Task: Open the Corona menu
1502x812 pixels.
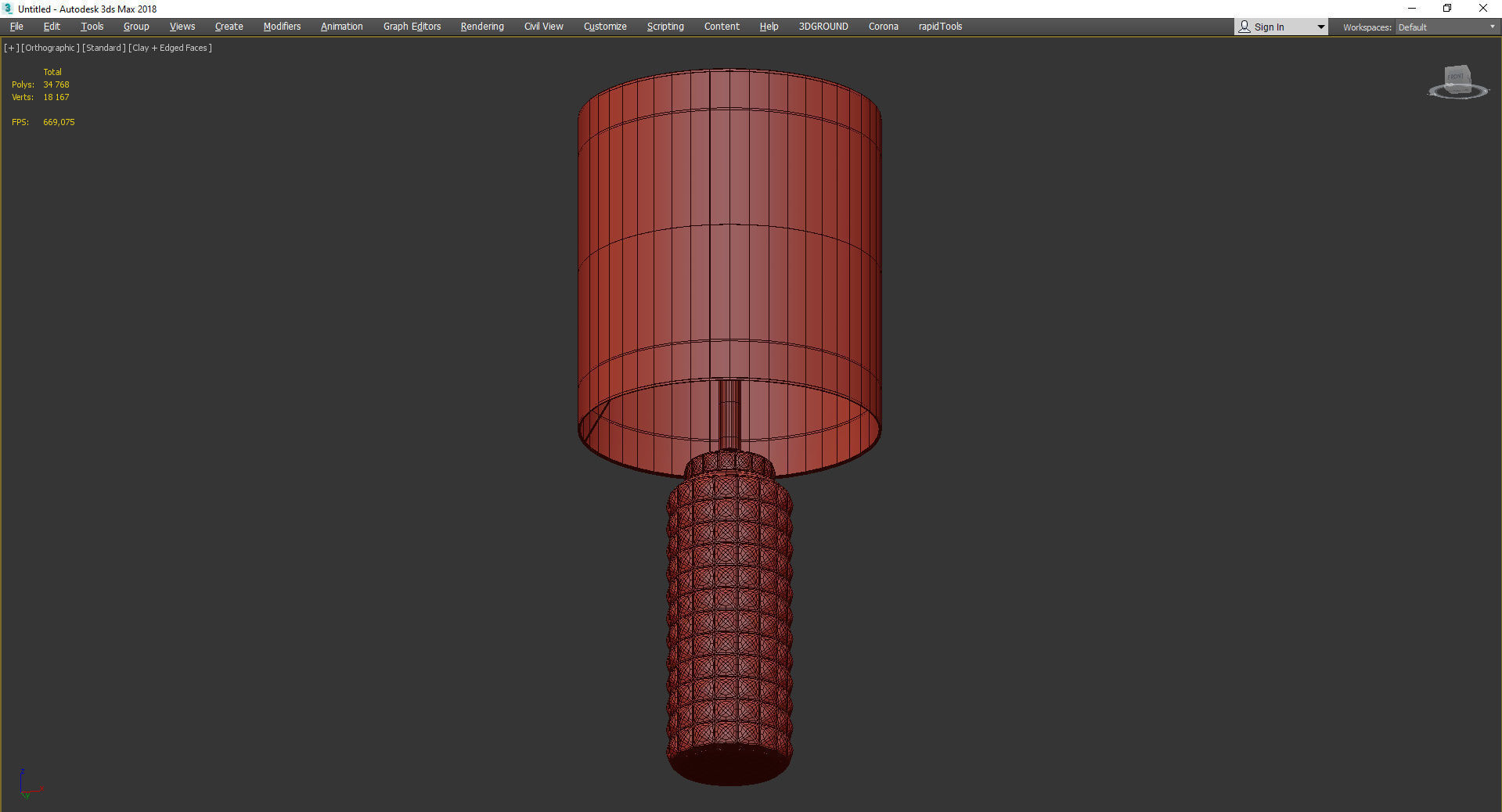Action: coord(884,27)
